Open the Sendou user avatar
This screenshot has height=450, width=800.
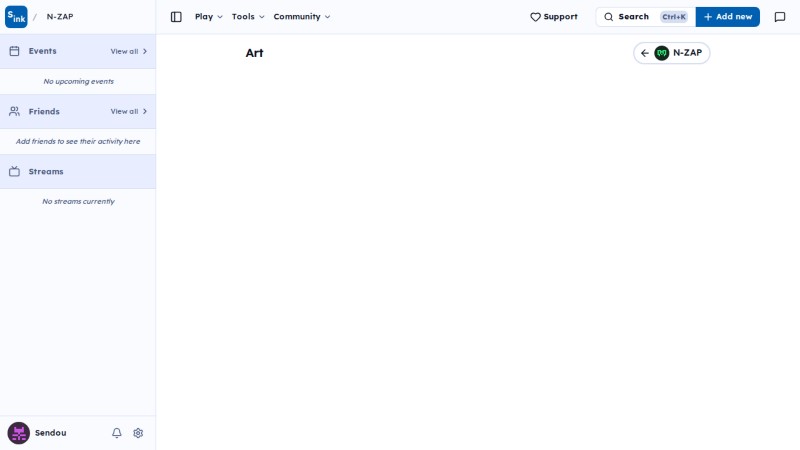coord(18,433)
